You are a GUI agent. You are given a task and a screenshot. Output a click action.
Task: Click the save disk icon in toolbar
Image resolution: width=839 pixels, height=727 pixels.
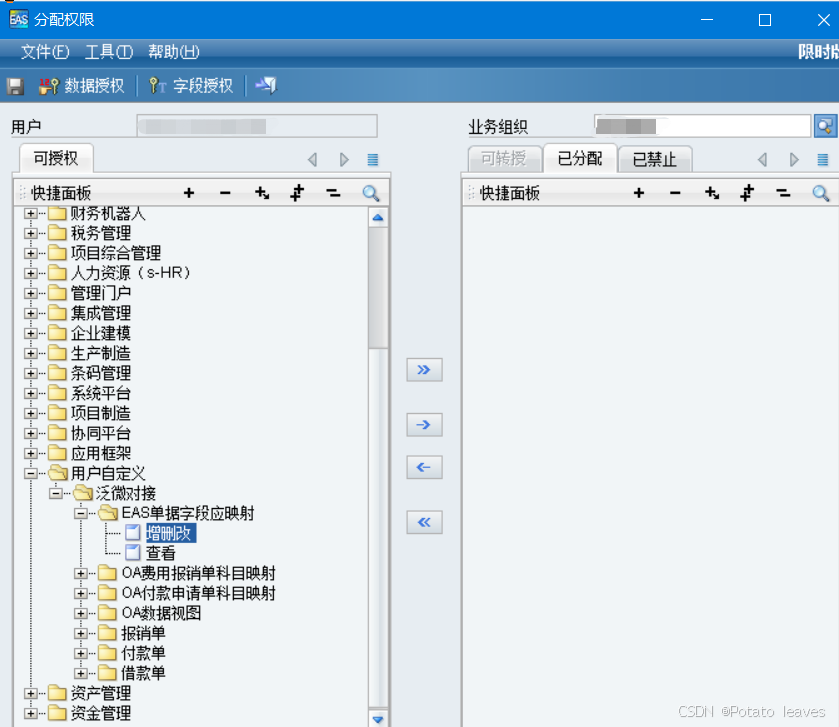tap(15, 86)
